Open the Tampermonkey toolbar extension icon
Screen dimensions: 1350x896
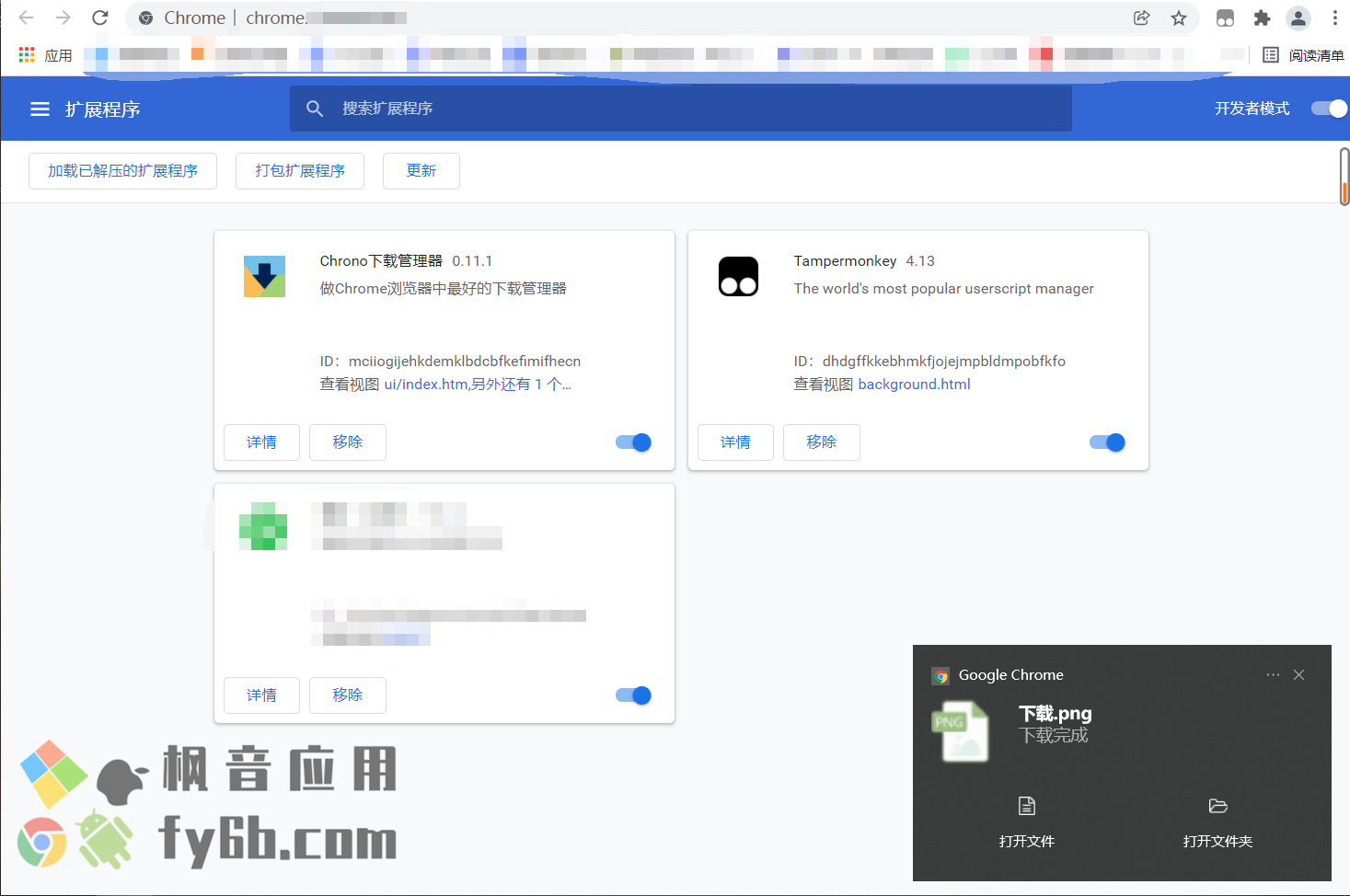pos(1225,17)
